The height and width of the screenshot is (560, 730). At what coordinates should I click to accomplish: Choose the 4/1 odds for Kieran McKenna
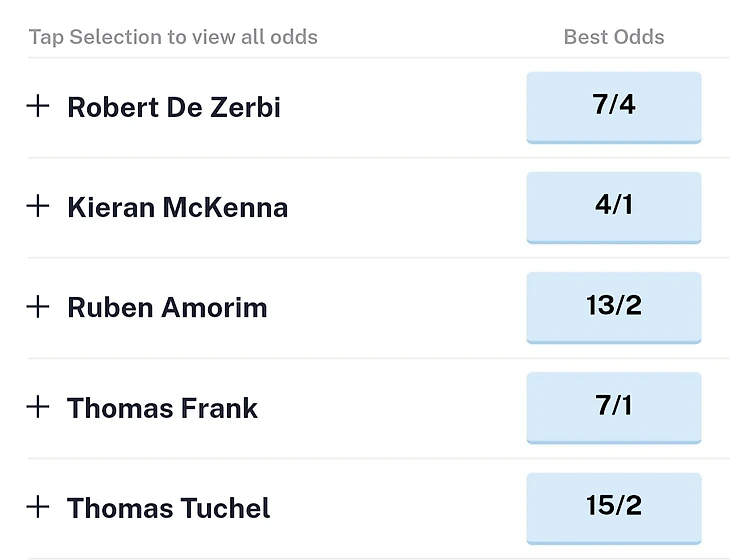click(614, 208)
